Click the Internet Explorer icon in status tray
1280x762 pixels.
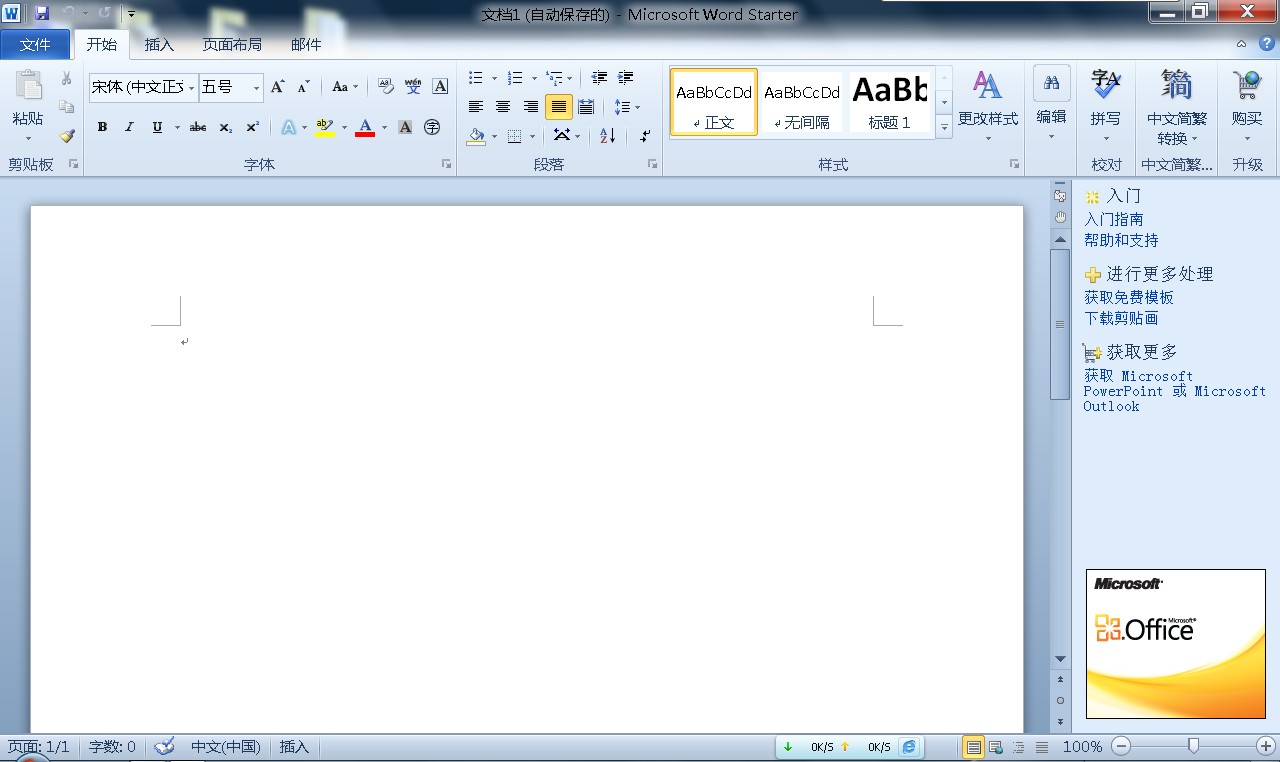pos(909,747)
